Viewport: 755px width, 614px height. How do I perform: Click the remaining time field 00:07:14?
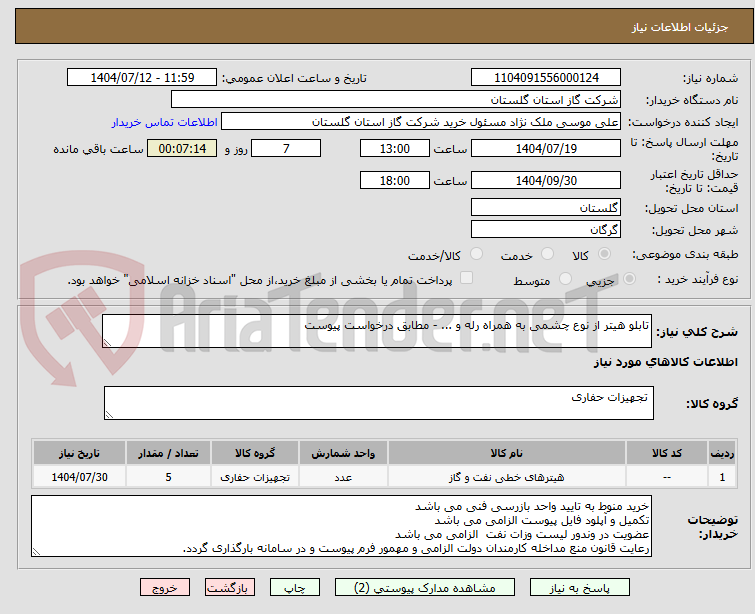click(x=182, y=148)
